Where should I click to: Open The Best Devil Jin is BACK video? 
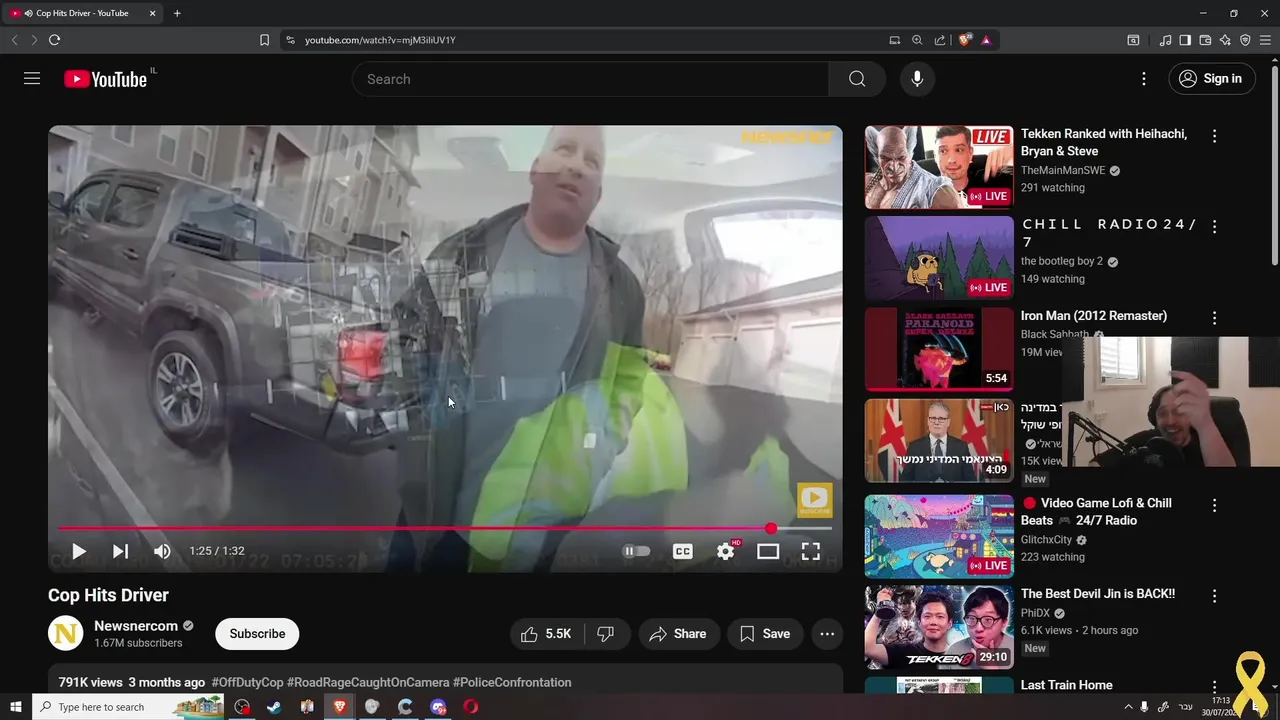[939, 627]
